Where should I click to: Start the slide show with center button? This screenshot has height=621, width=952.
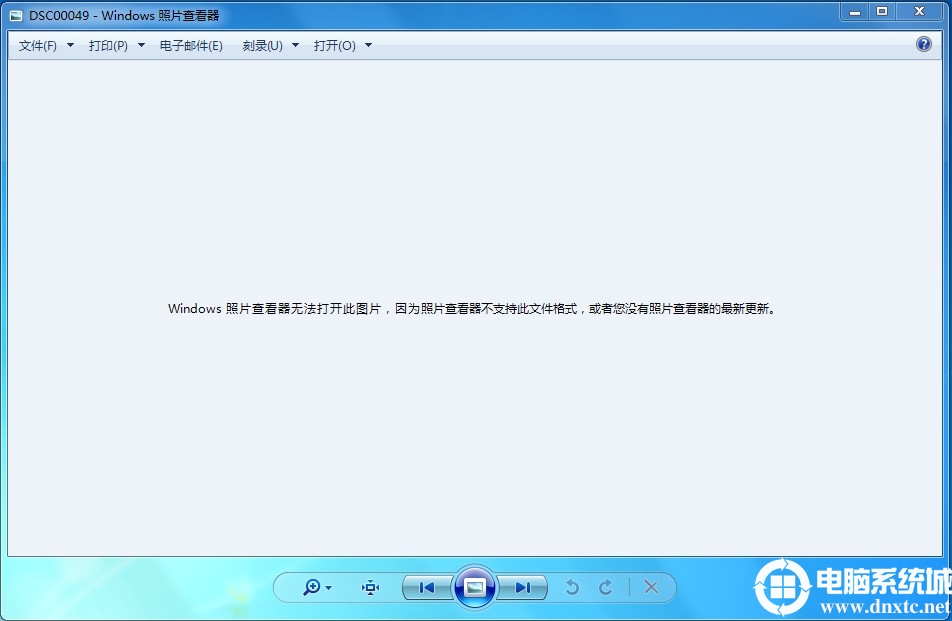pos(475,586)
